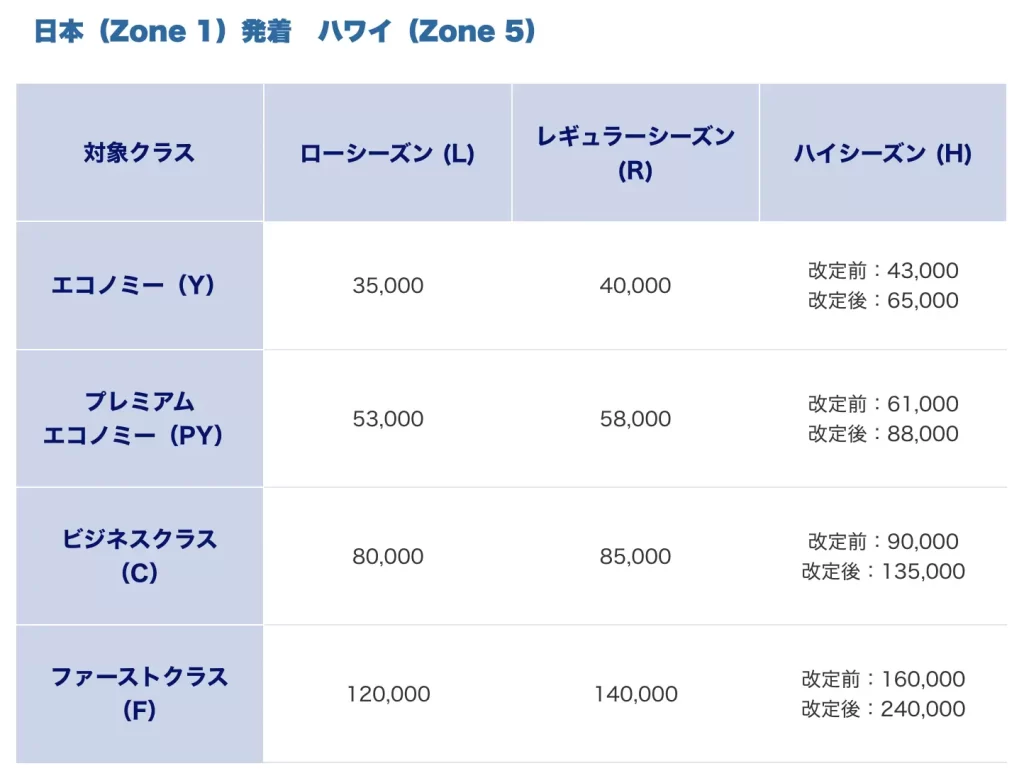Viewport: 1024px width, 783px height.
Task: Click the 日本（Zone 1）発着 ハワイ heading
Action: click(285, 32)
